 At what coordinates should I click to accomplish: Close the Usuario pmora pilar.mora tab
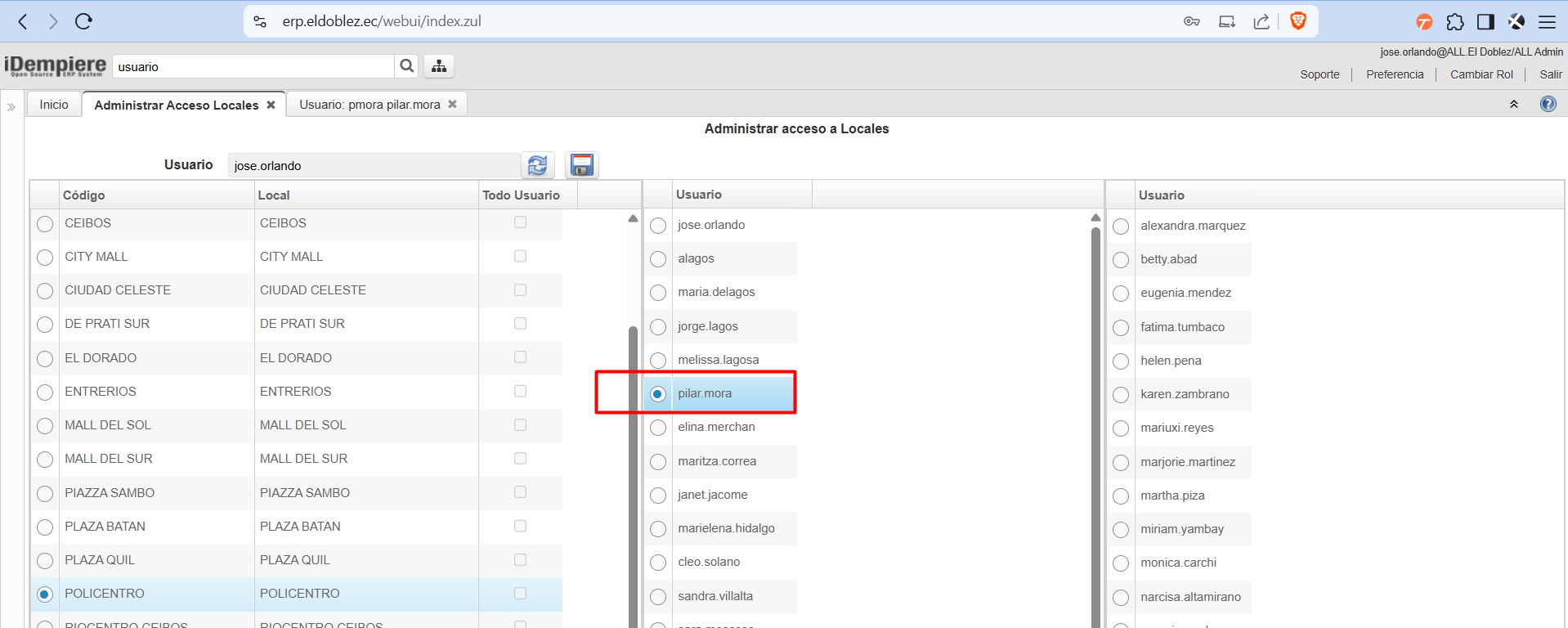[x=452, y=104]
